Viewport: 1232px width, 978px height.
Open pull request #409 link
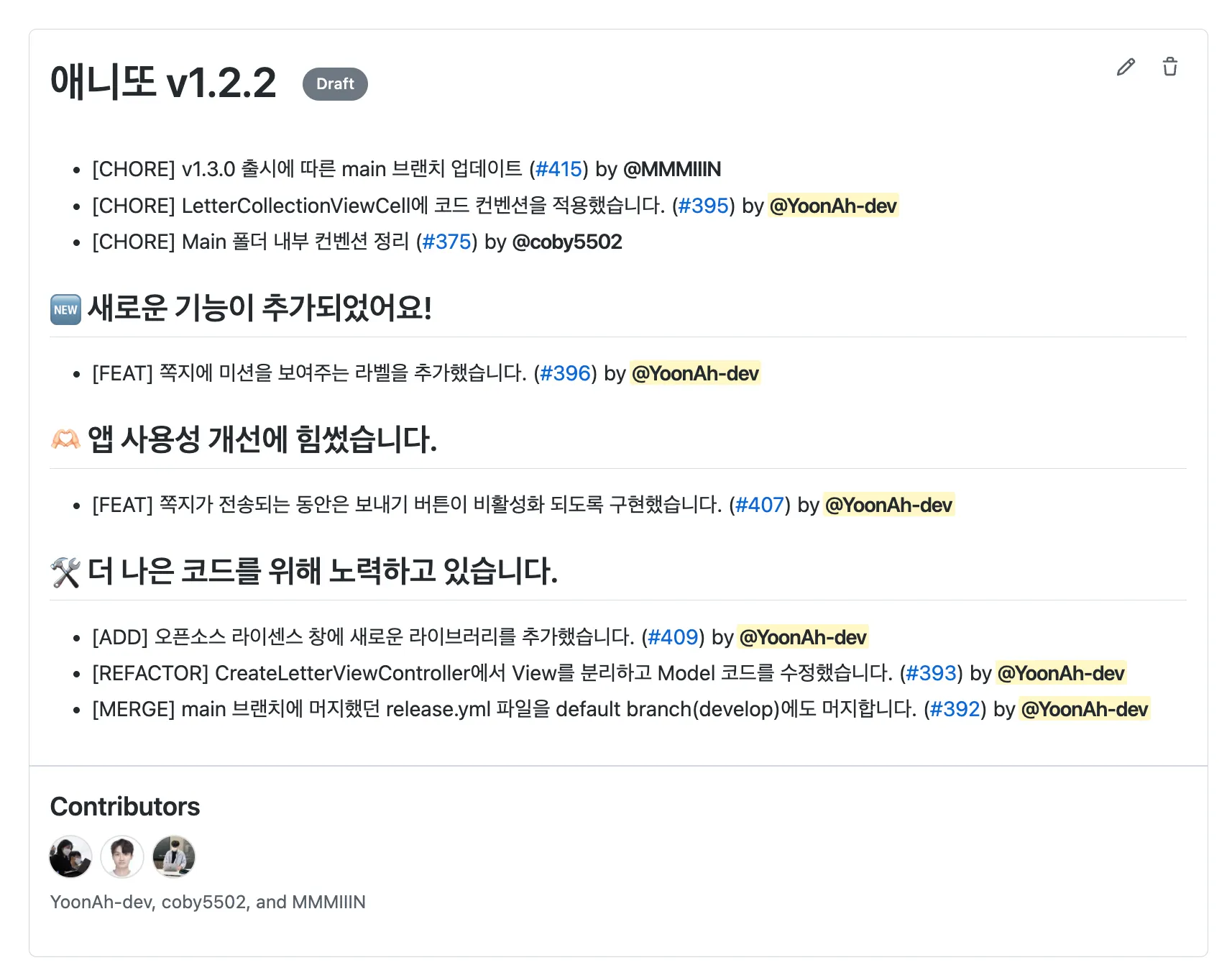[673, 637]
